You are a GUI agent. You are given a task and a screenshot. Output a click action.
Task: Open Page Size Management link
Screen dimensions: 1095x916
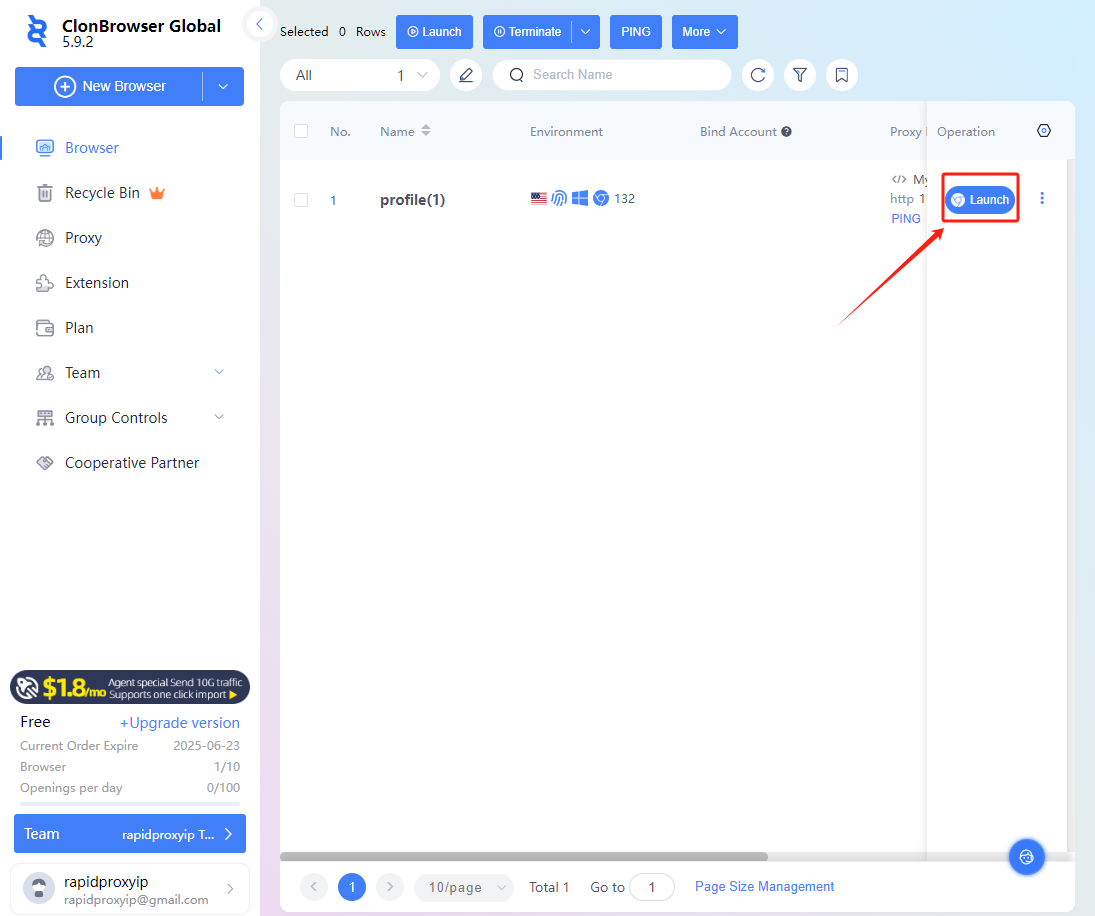pyautogui.click(x=764, y=886)
